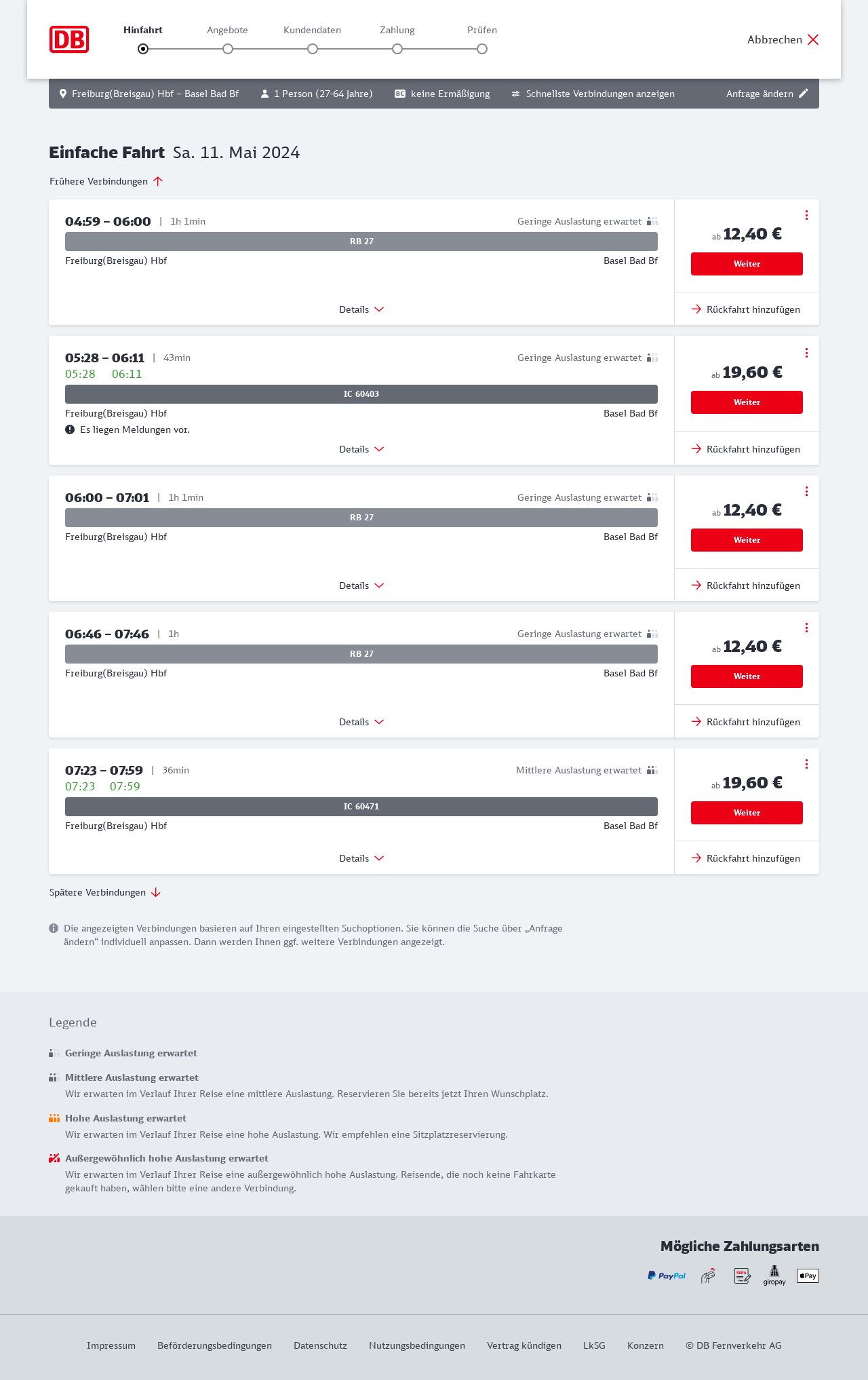Click the warning icon by Es liegen Meldungen vor
The width and height of the screenshot is (868, 1380).
[70, 429]
